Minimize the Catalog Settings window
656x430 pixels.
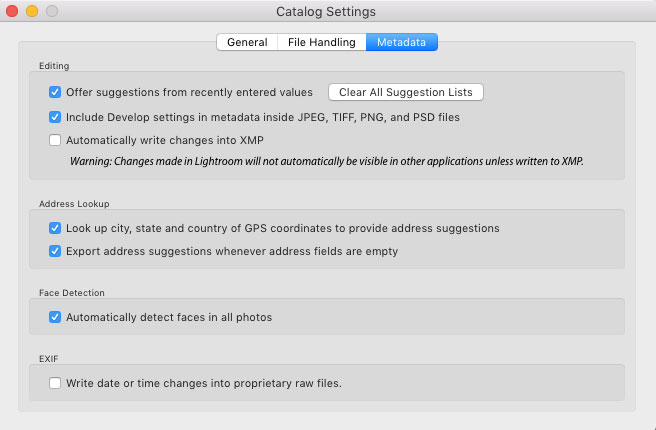click(x=32, y=11)
